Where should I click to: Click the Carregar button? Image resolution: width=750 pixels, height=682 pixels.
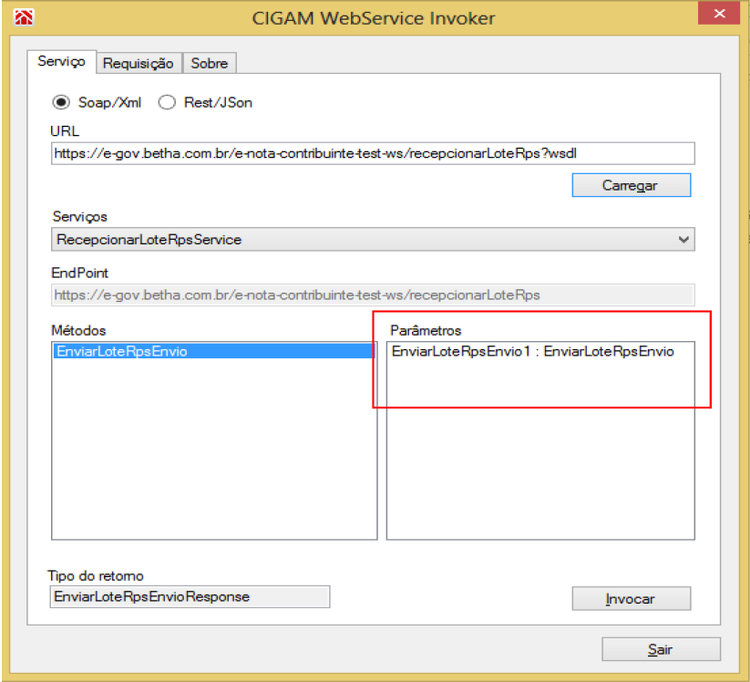point(631,185)
